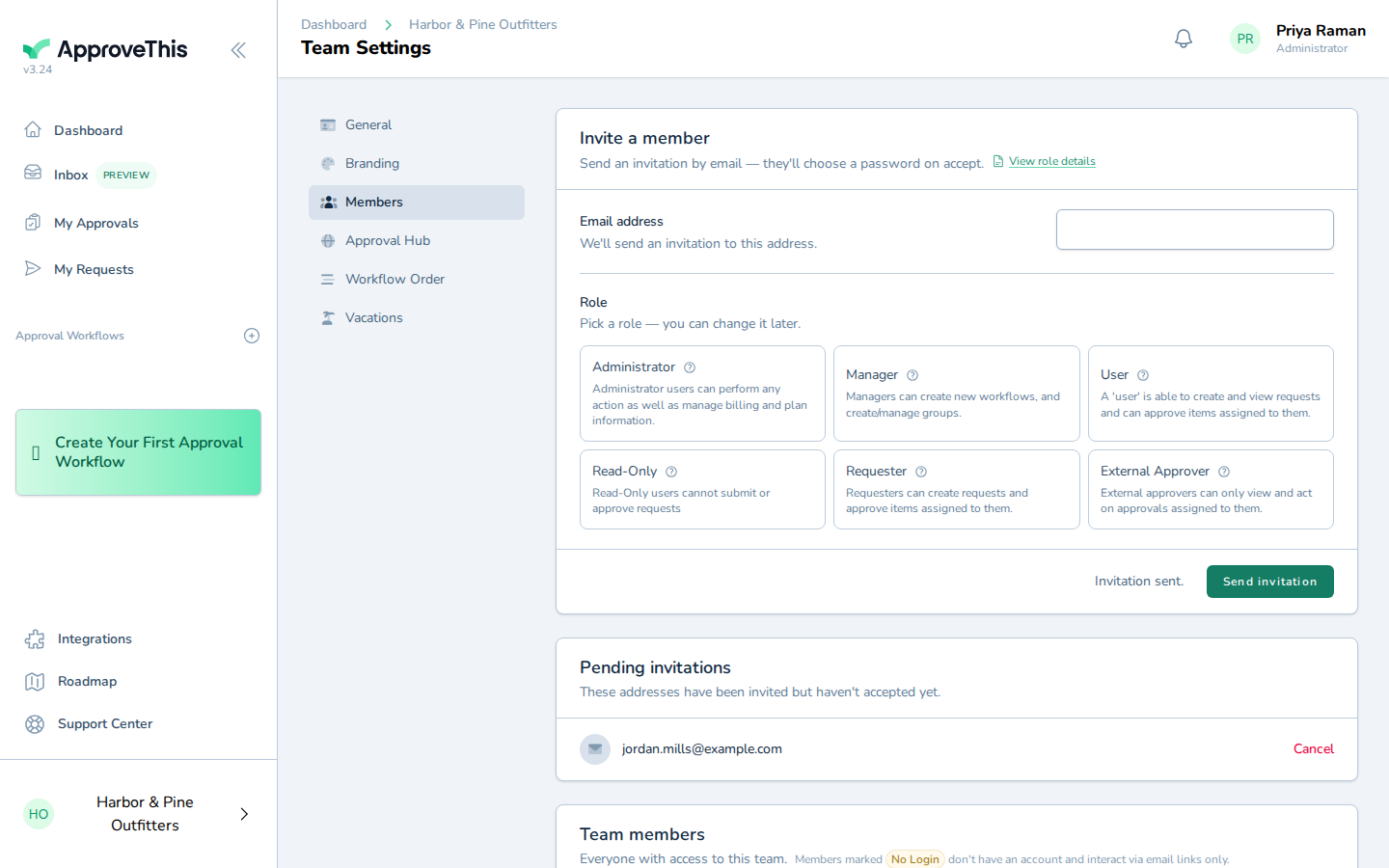Image resolution: width=1389 pixels, height=868 pixels.
Task: Select the External Approver role card
Action: click(1211, 490)
